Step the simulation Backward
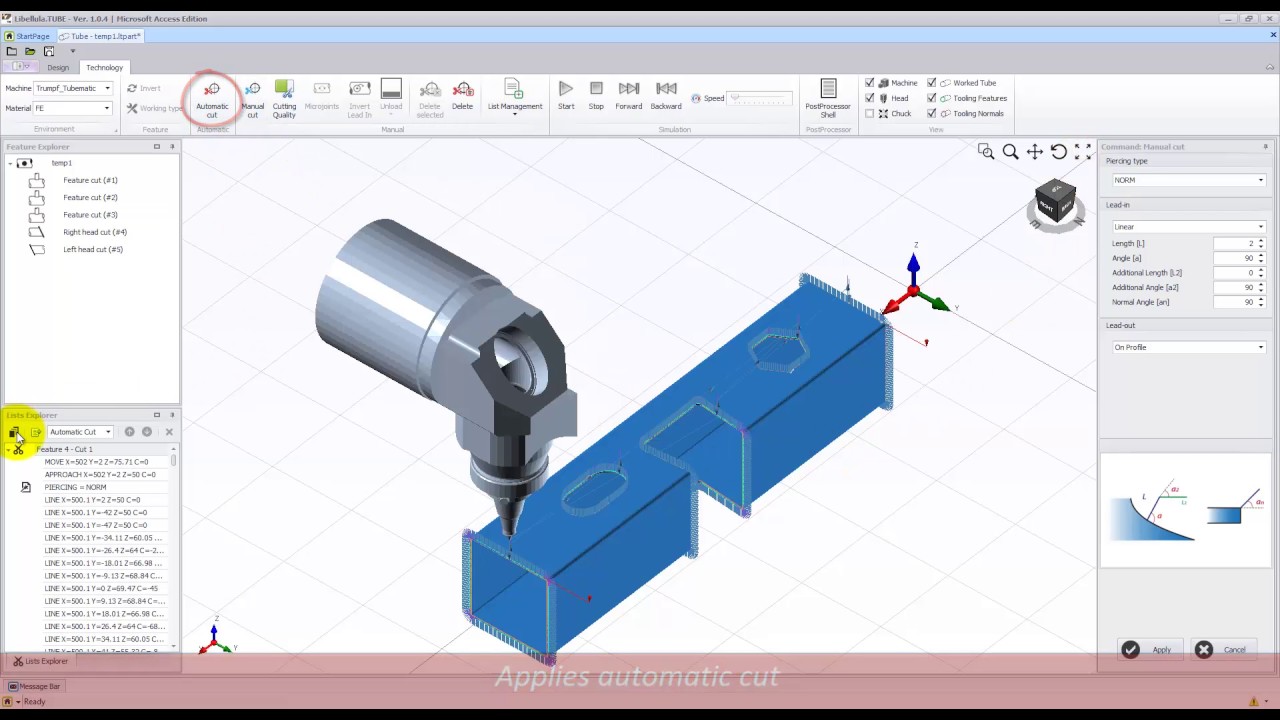Screen dimensions: 1280x720 click(x=666, y=95)
